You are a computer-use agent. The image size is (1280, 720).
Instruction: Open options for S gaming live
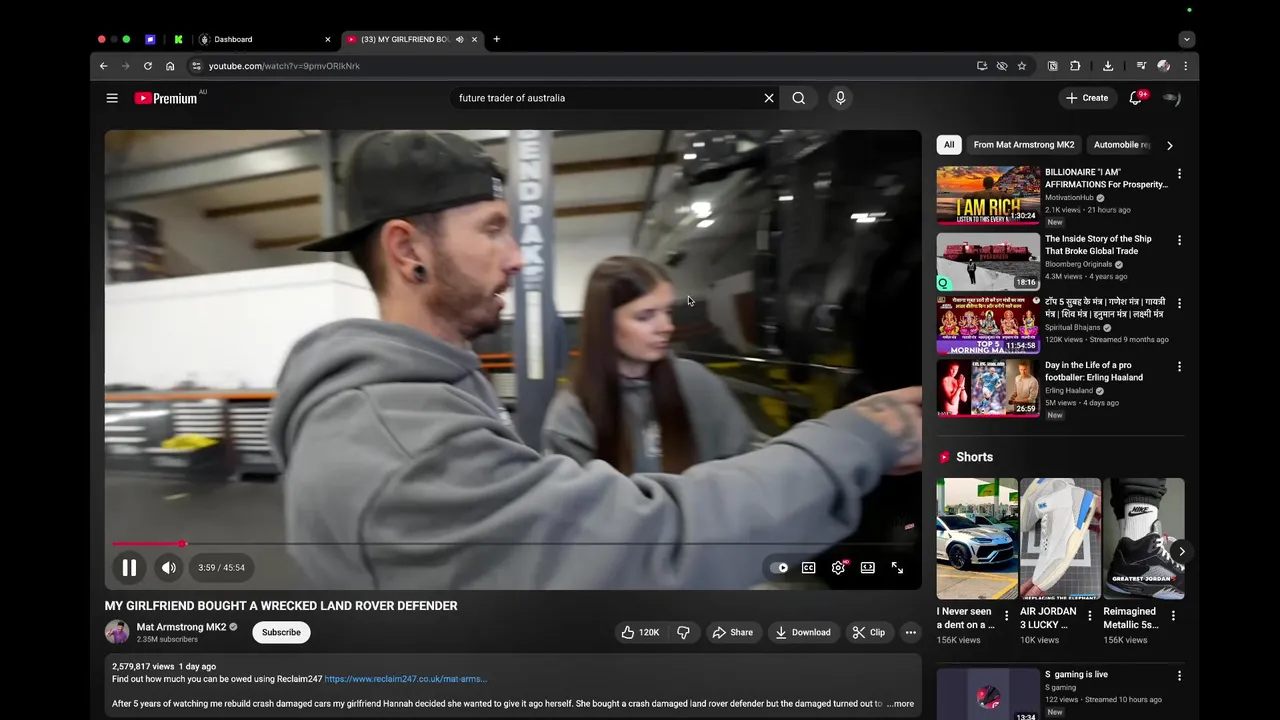(1179, 676)
